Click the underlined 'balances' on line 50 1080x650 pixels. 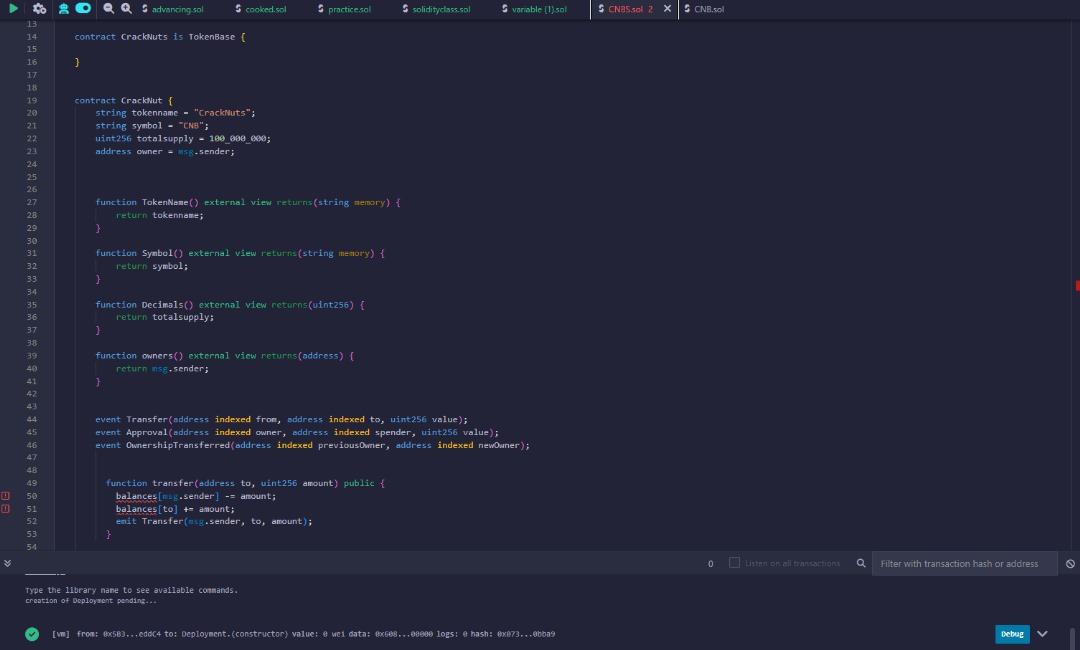click(x=136, y=496)
